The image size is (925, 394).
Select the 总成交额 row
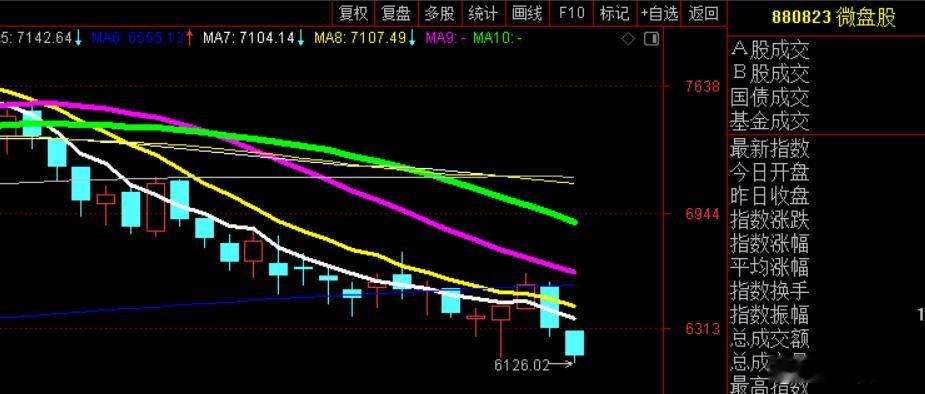(x=770, y=338)
